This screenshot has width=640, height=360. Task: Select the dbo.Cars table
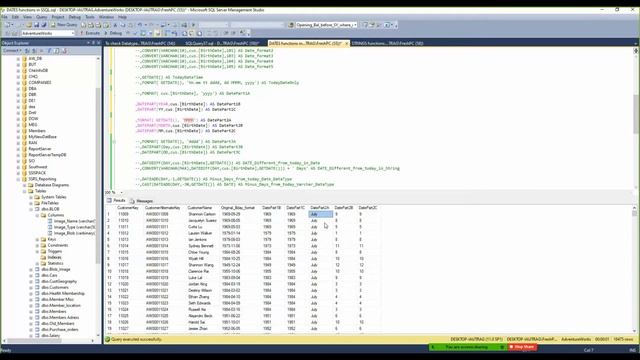49,276
